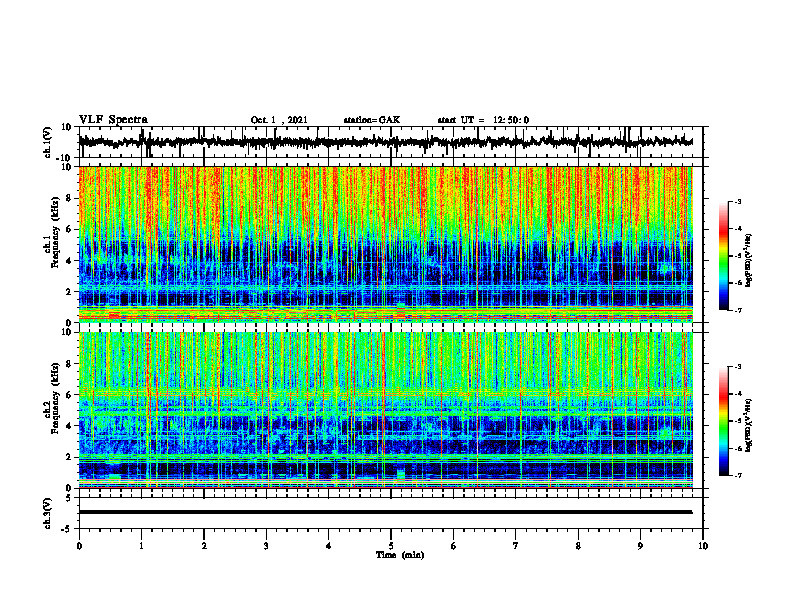Screen dimensions: 792x612
Task: Click the "4" kHz tick on ch.1 spectrogram axis
Action: pyautogui.click(x=69, y=261)
